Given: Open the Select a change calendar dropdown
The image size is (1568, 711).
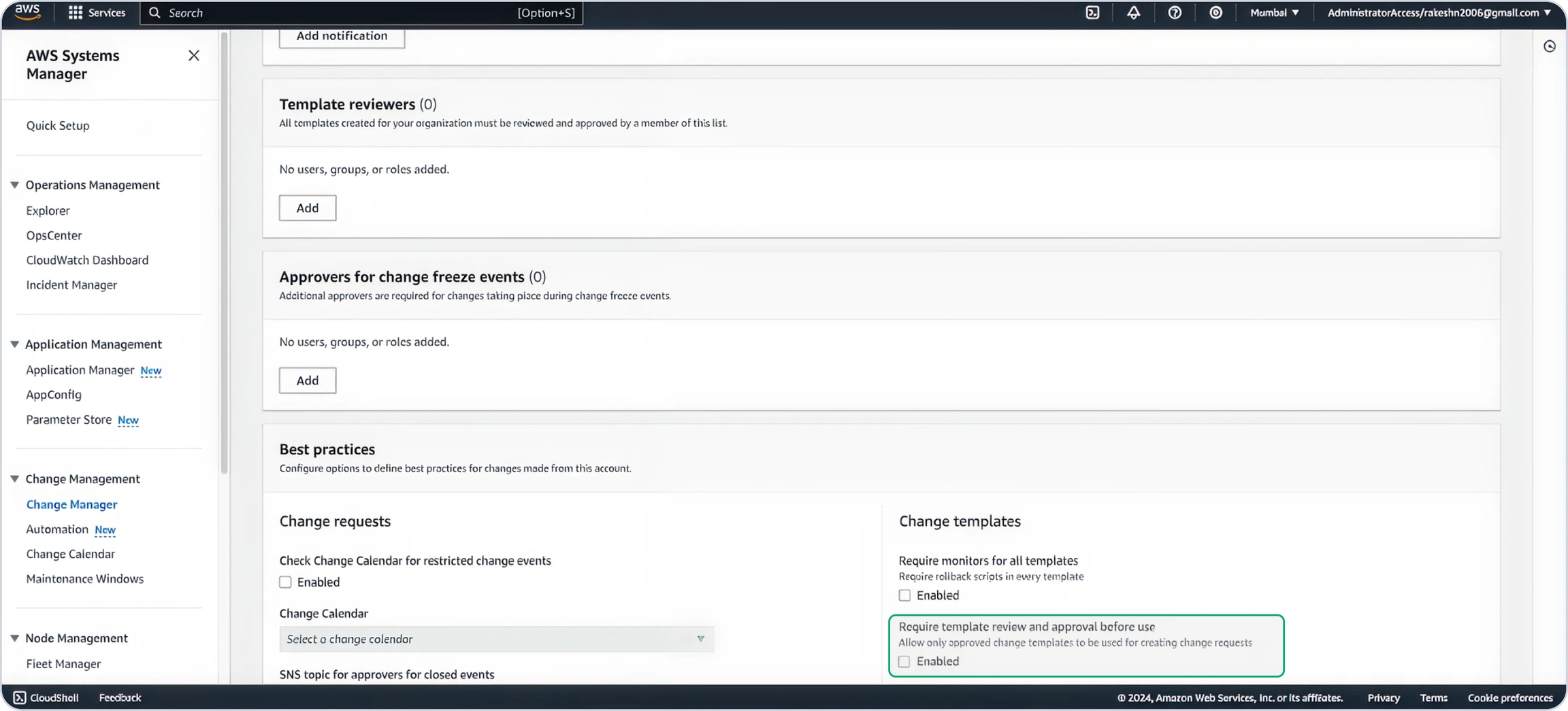Looking at the screenshot, I should (x=496, y=639).
